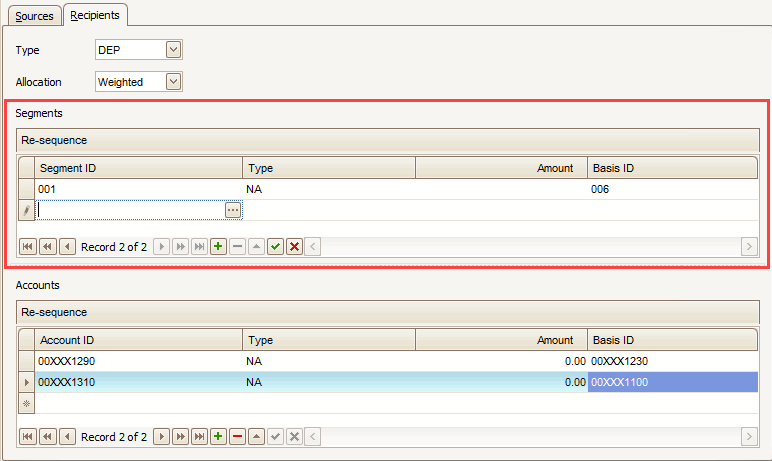Cancel Segments edit with red X icon

tap(294, 247)
